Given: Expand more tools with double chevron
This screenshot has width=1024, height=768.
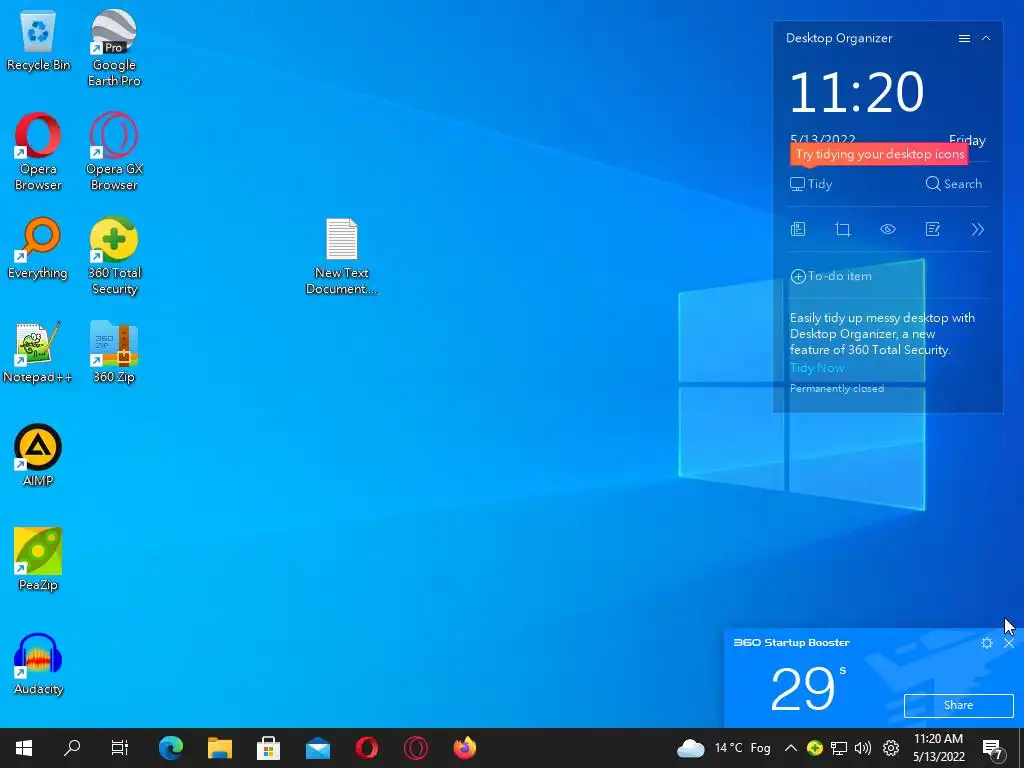Looking at the screenshot, I should coord(977,229).
